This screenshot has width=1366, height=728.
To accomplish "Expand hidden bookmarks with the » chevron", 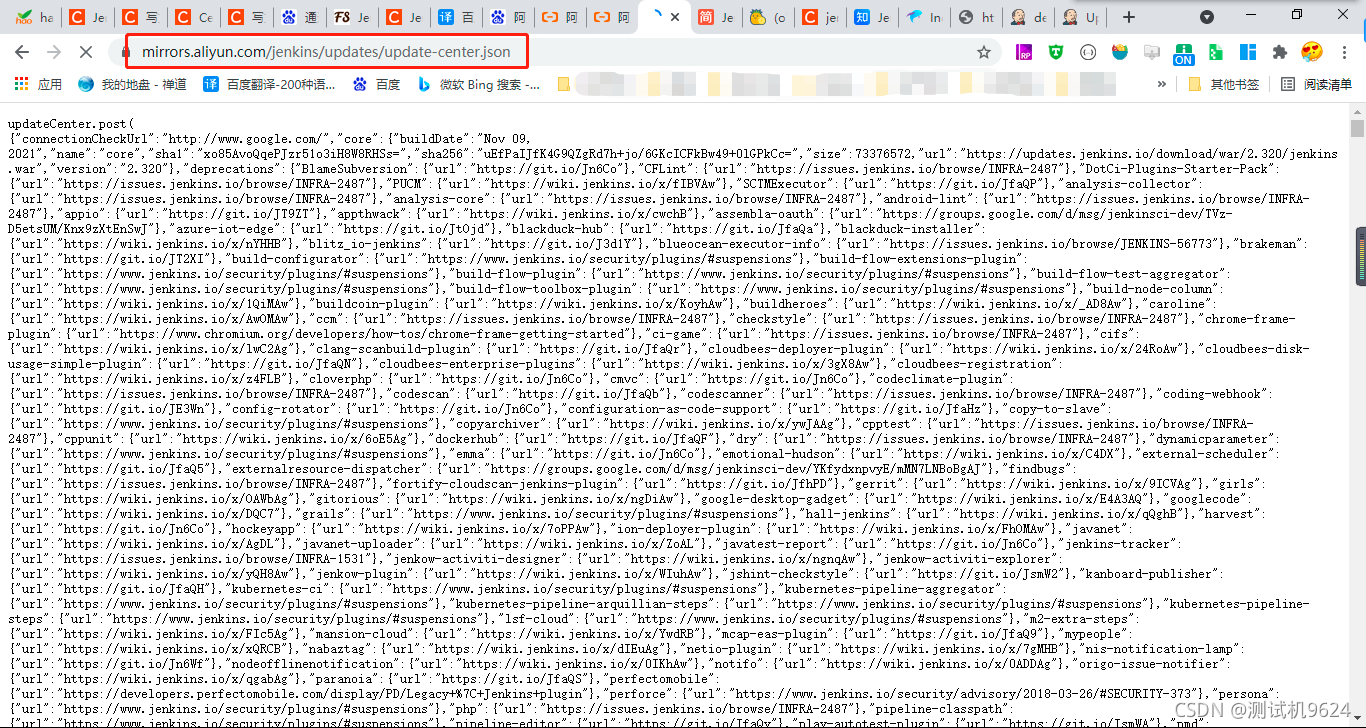I will pyautogui.click(x=1161, y=85).
